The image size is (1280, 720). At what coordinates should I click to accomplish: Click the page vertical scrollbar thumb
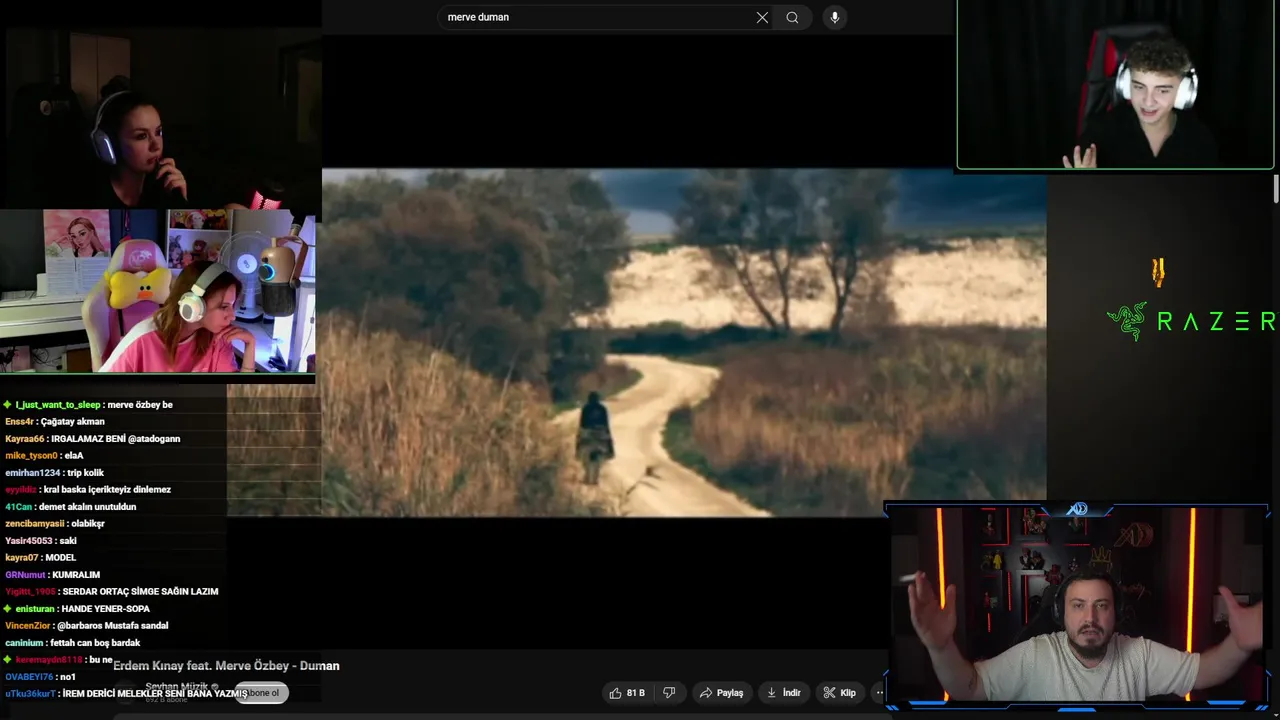click(x=1276, y=189)
